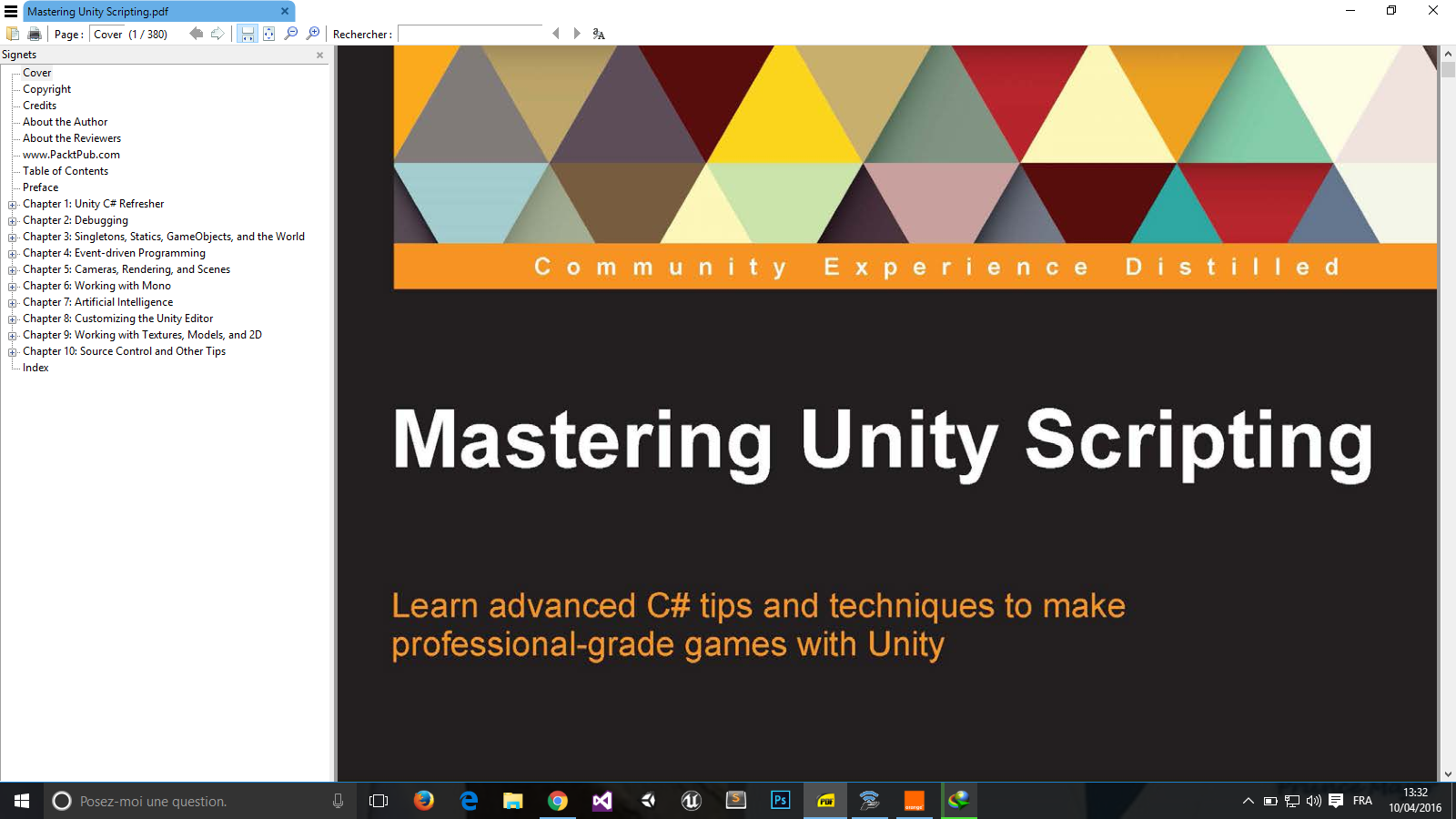The height and width of the screenshot is (819, 1456).
Task: Open Chapter 10: Source Control and Other Tips
Action: [x=124, y=351]
